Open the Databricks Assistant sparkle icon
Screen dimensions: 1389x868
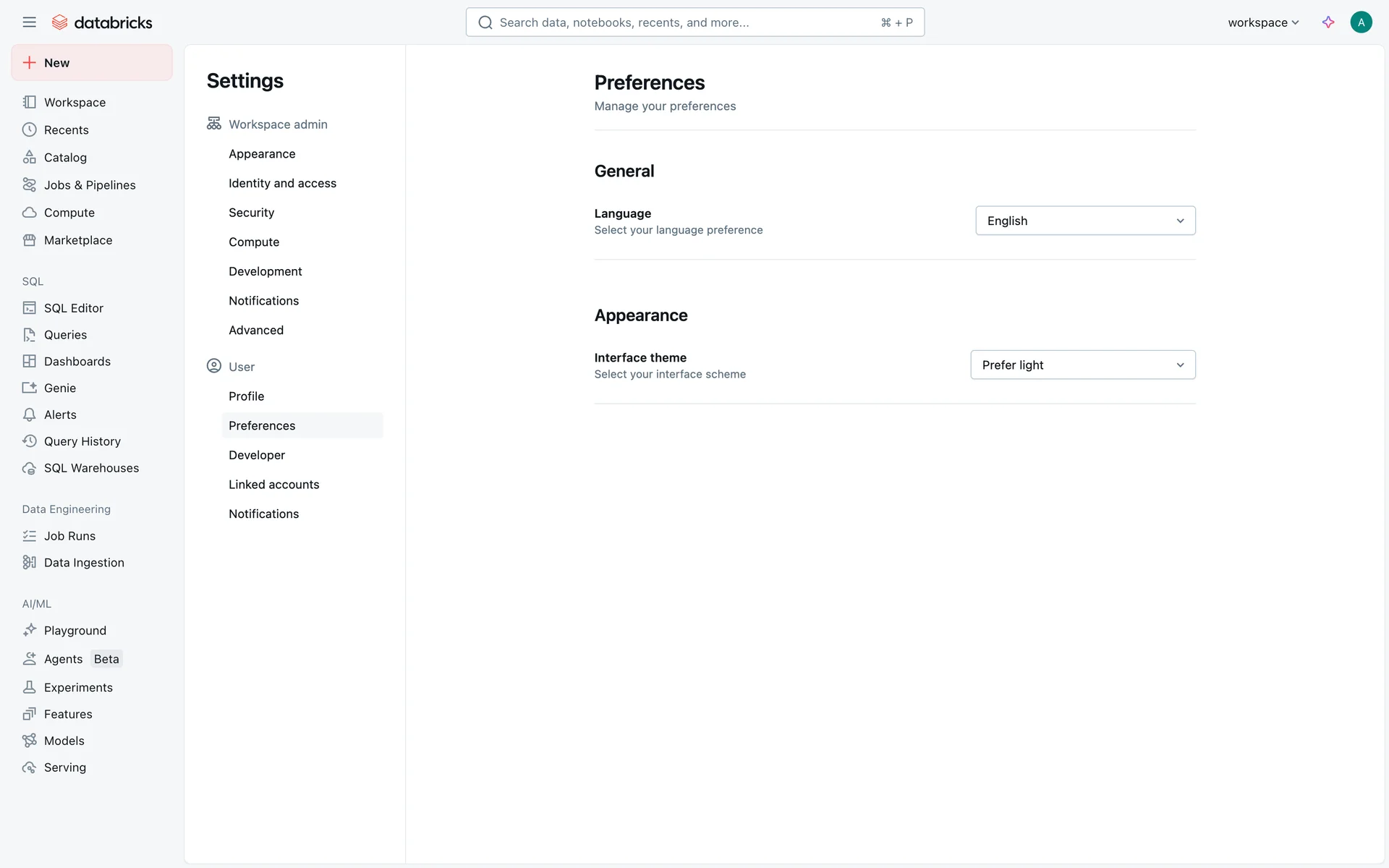(x=1328, y=22)
